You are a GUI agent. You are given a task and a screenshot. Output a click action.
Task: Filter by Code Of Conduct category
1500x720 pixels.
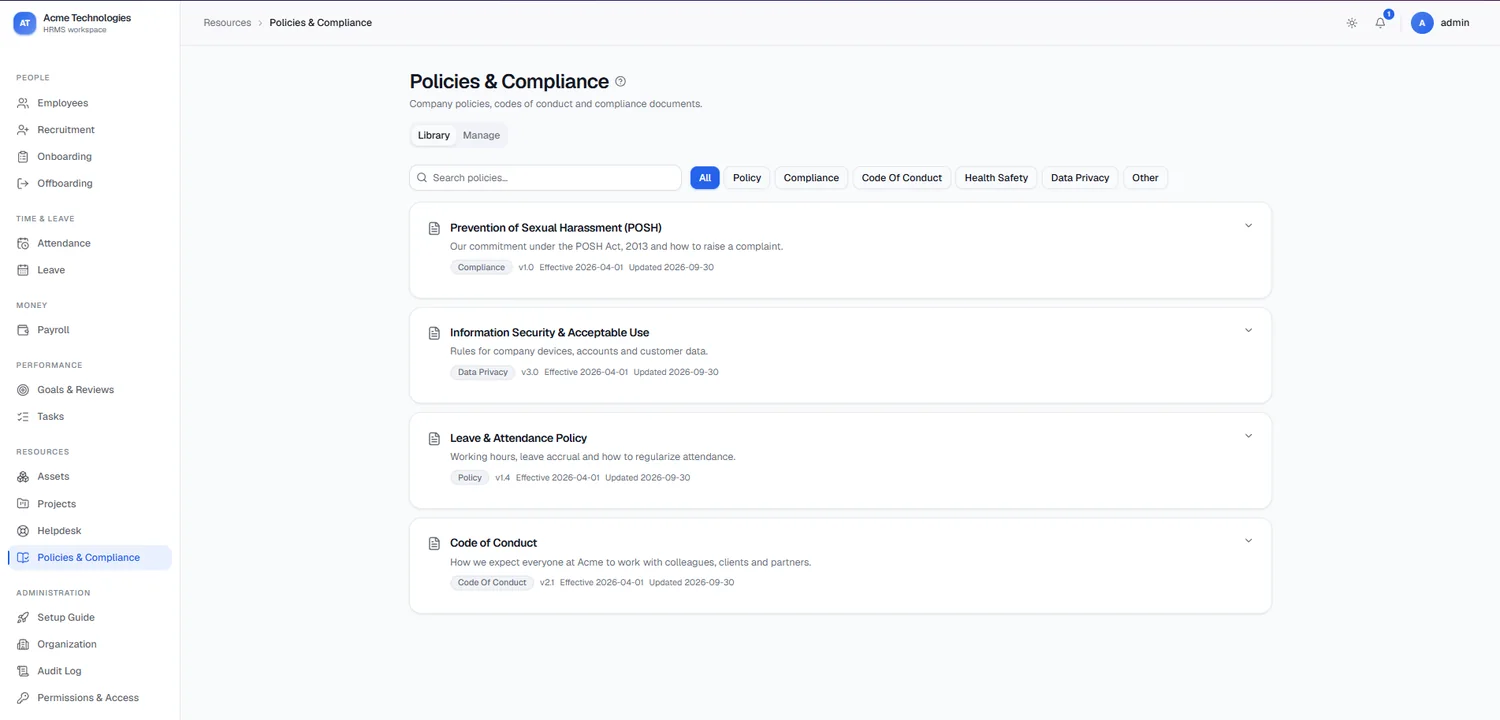(x=902, y=178)
